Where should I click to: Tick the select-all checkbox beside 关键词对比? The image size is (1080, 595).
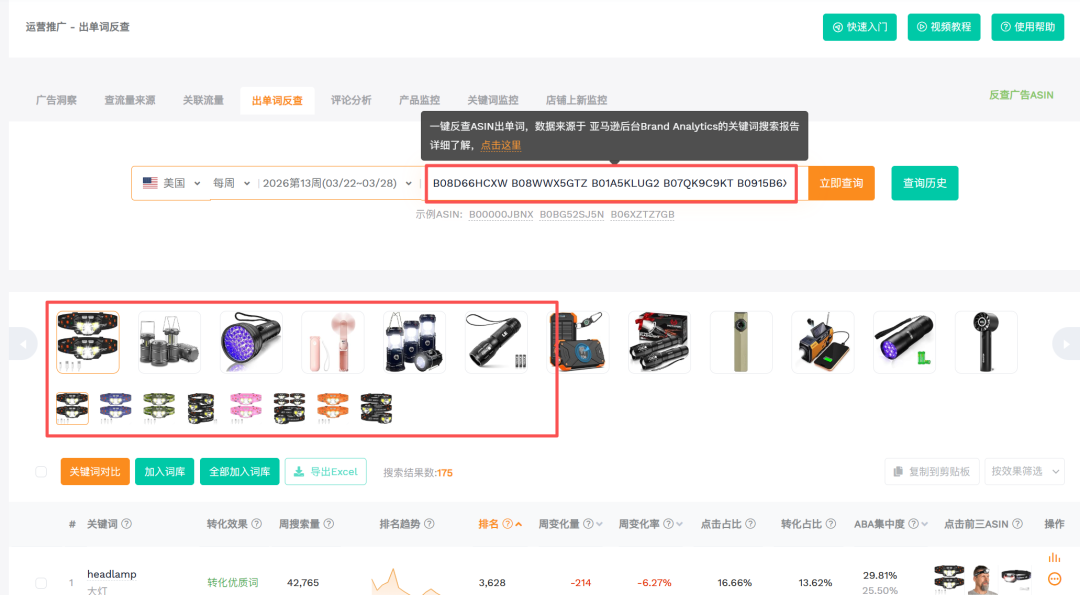41,472
